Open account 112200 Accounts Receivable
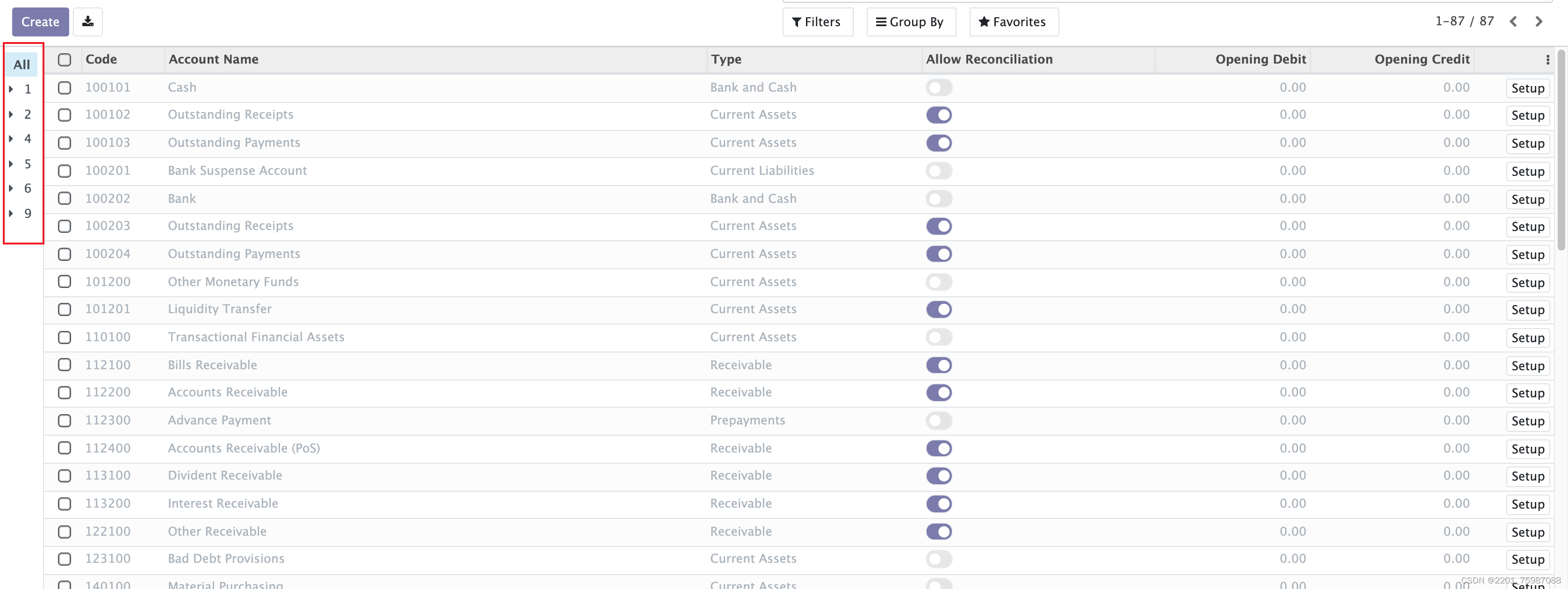The width and height of the screenshot is (1568, 589). [227, 393]
